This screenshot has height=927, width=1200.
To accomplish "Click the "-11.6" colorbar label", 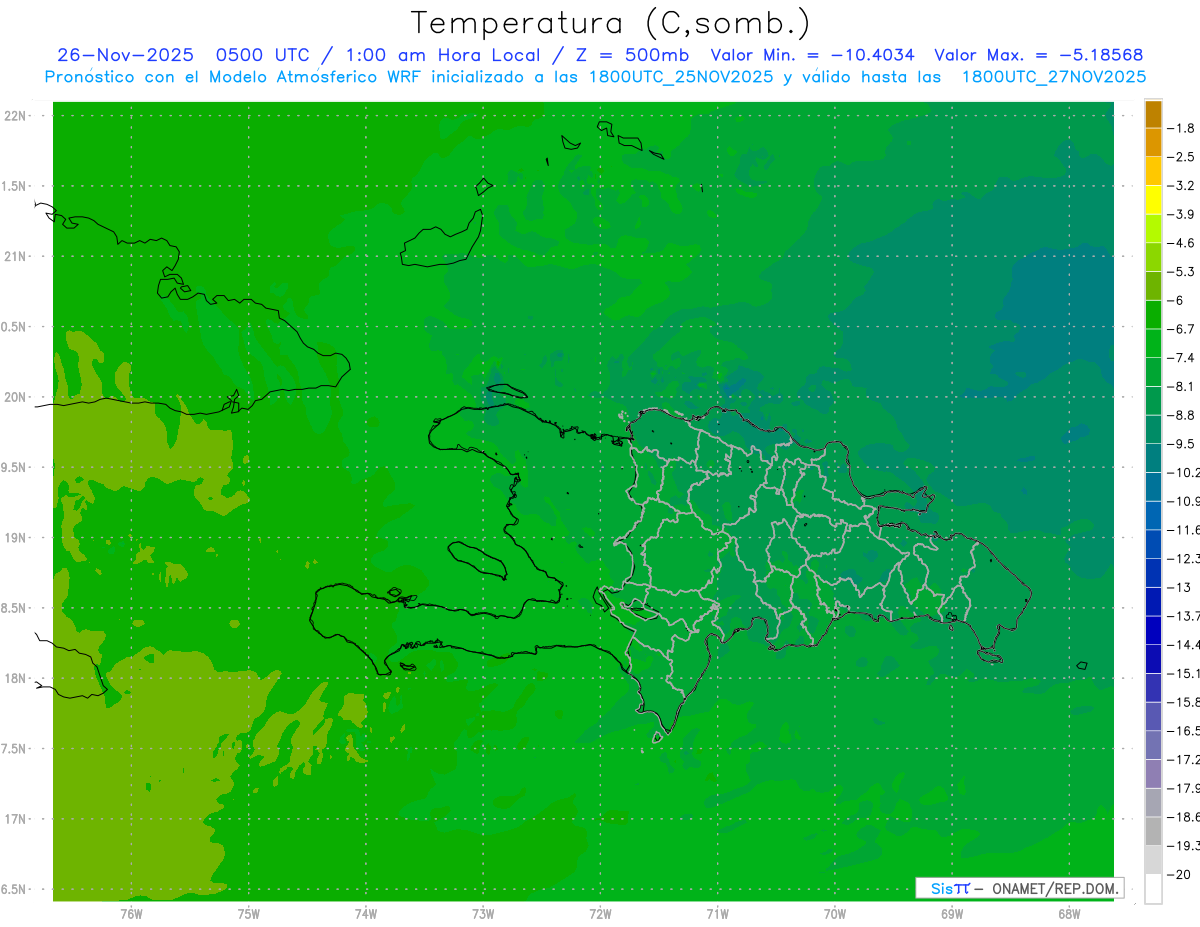I will (x=1183, y=529).
